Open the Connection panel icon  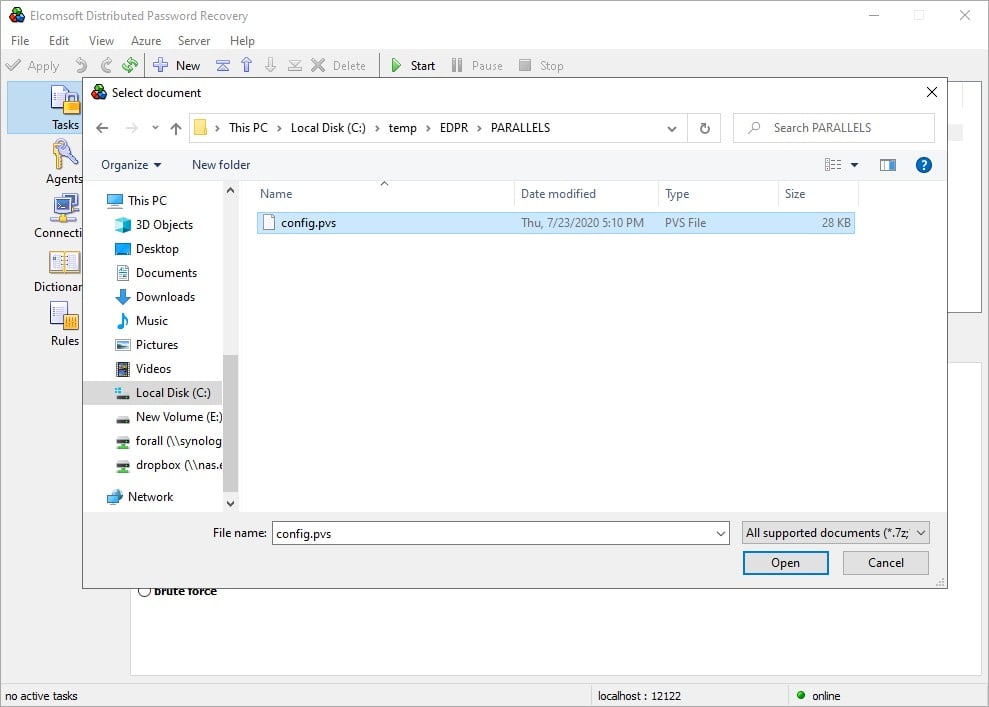(64, 209)
